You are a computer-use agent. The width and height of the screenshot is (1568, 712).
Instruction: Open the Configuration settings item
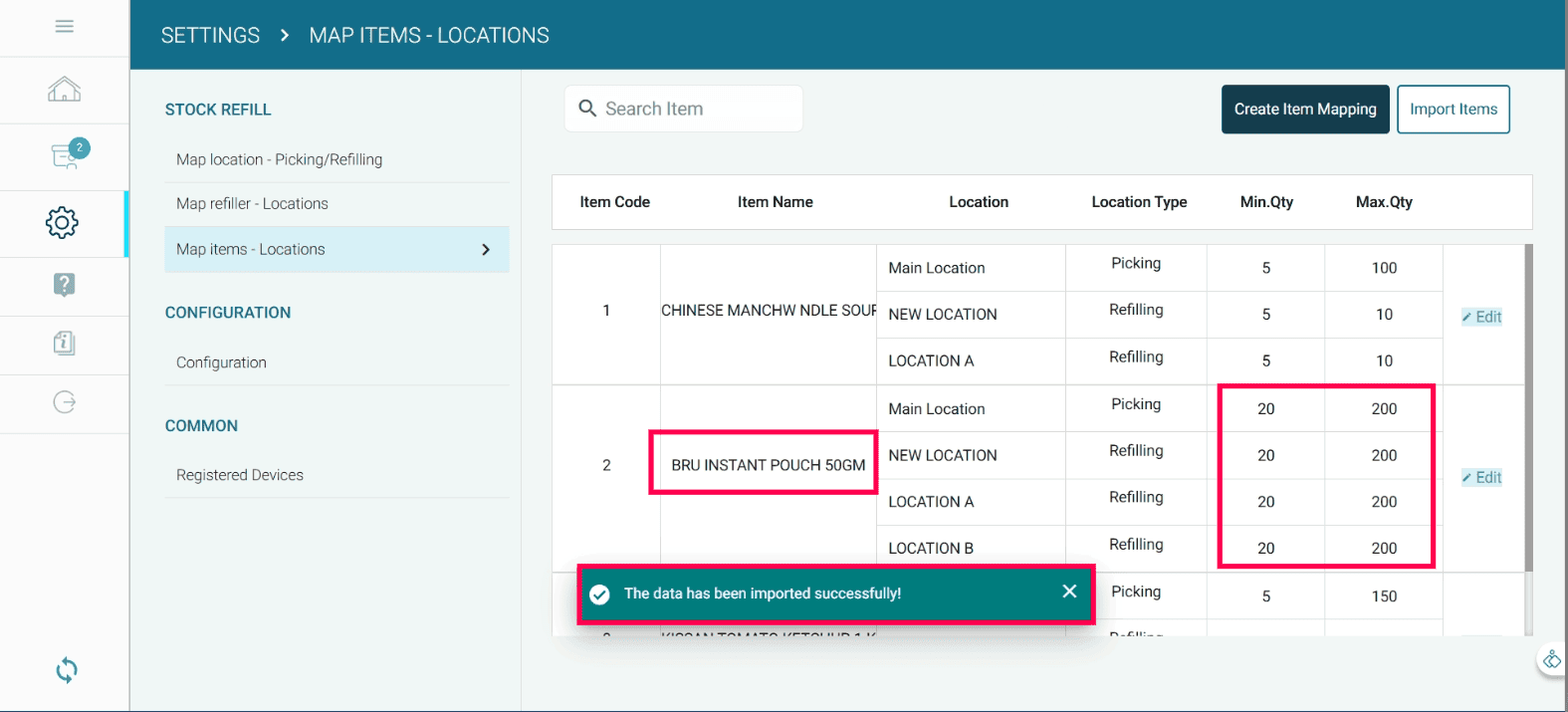[221, 362]
